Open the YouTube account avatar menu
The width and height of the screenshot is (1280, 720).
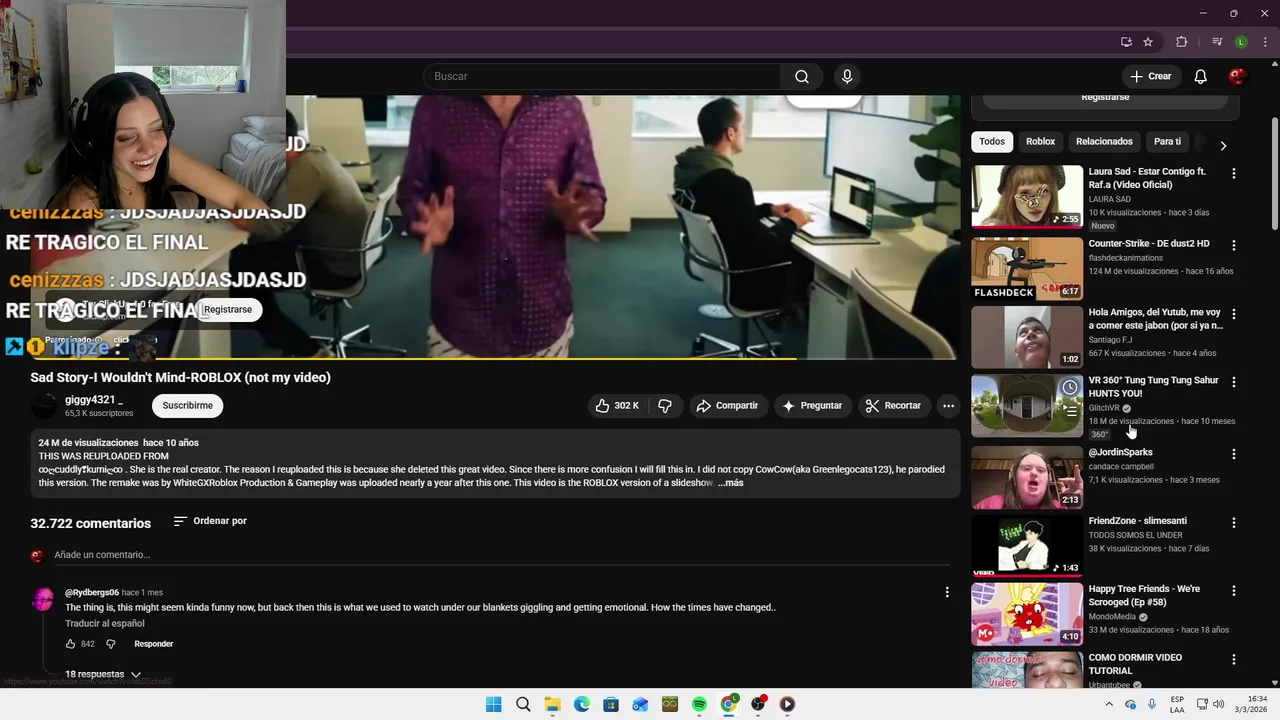tap(1238, 77)
